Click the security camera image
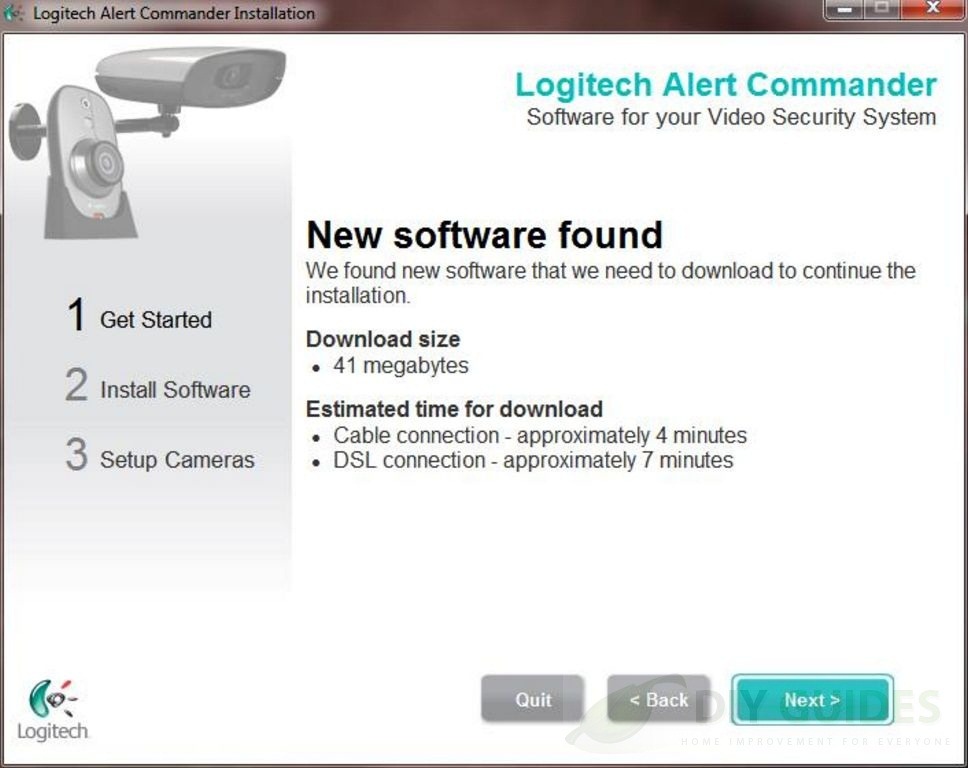Image resolution: width=968 pixels, height=768 pixels. pos(147,142)
